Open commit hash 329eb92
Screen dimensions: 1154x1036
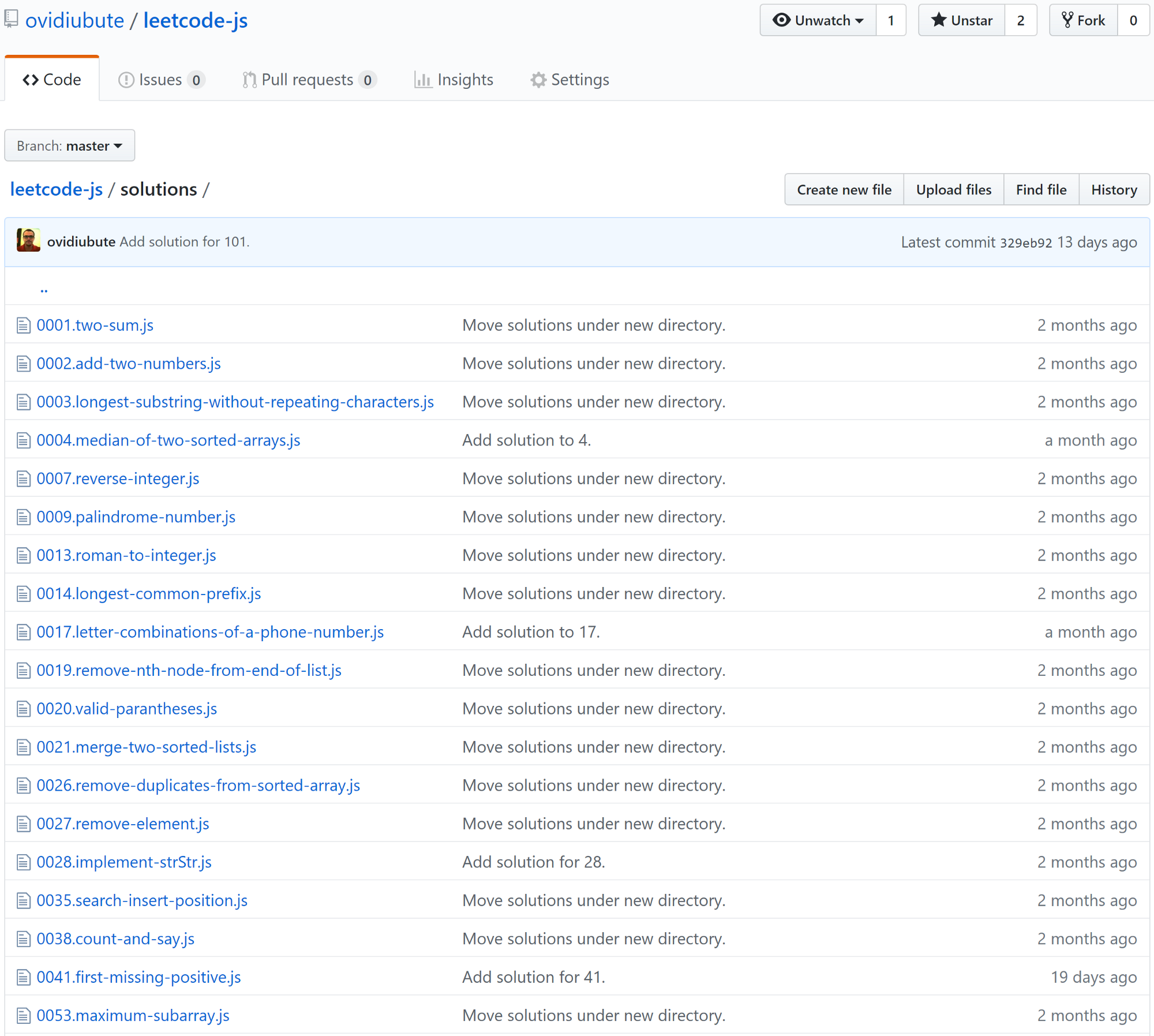(x=1026, y=242)
